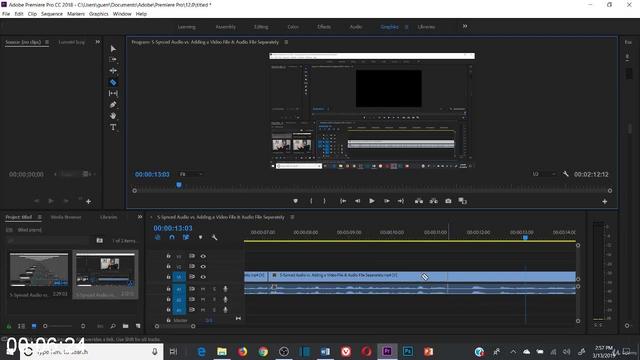Click Program monitor timecode 00:00:13:03

152,174
